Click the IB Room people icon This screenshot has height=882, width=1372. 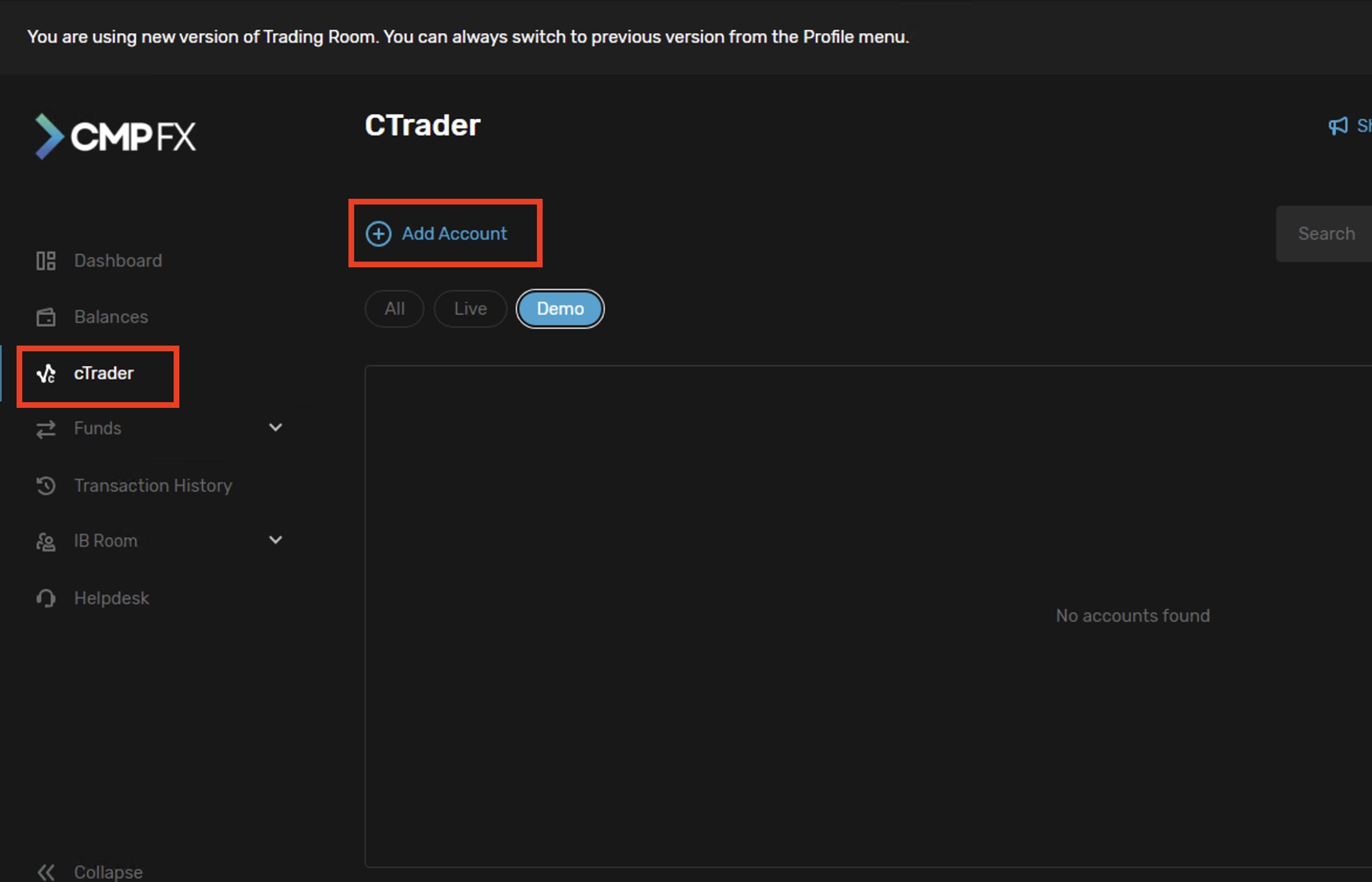46,541
